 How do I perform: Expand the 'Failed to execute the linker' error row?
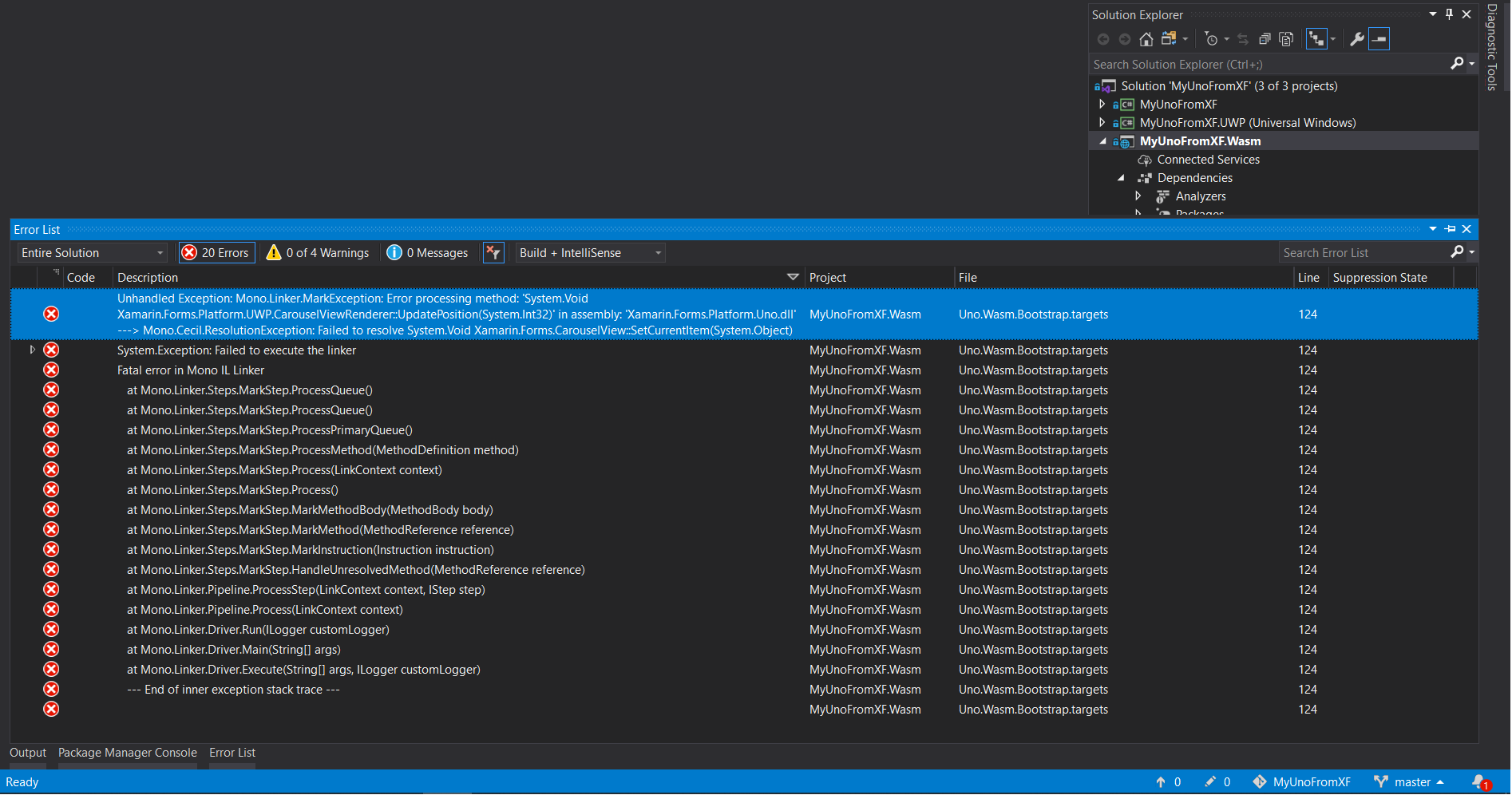tap(32, 350)
